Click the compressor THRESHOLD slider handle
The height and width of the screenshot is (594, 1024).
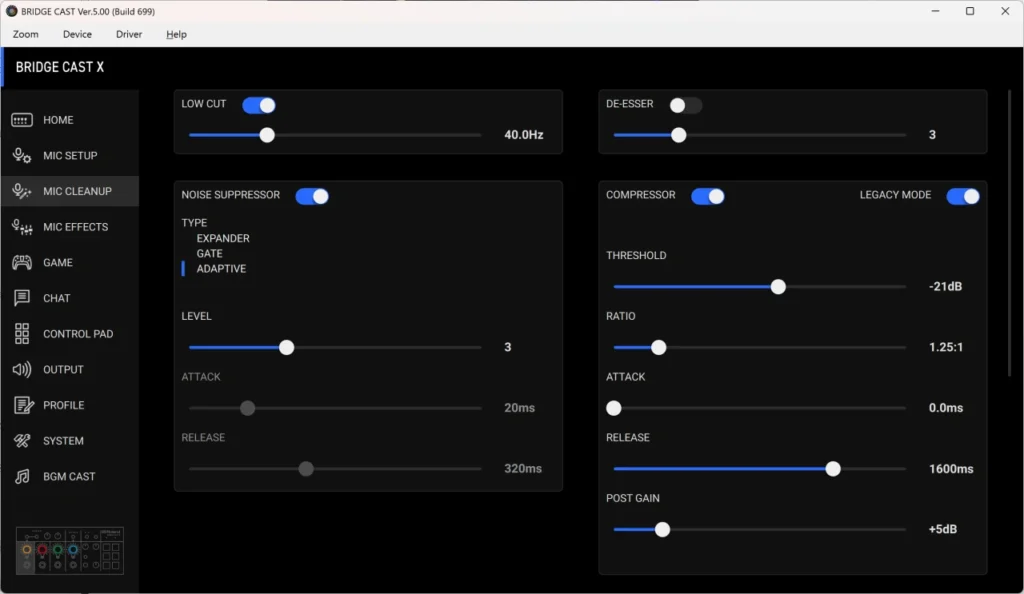point(778,287)
